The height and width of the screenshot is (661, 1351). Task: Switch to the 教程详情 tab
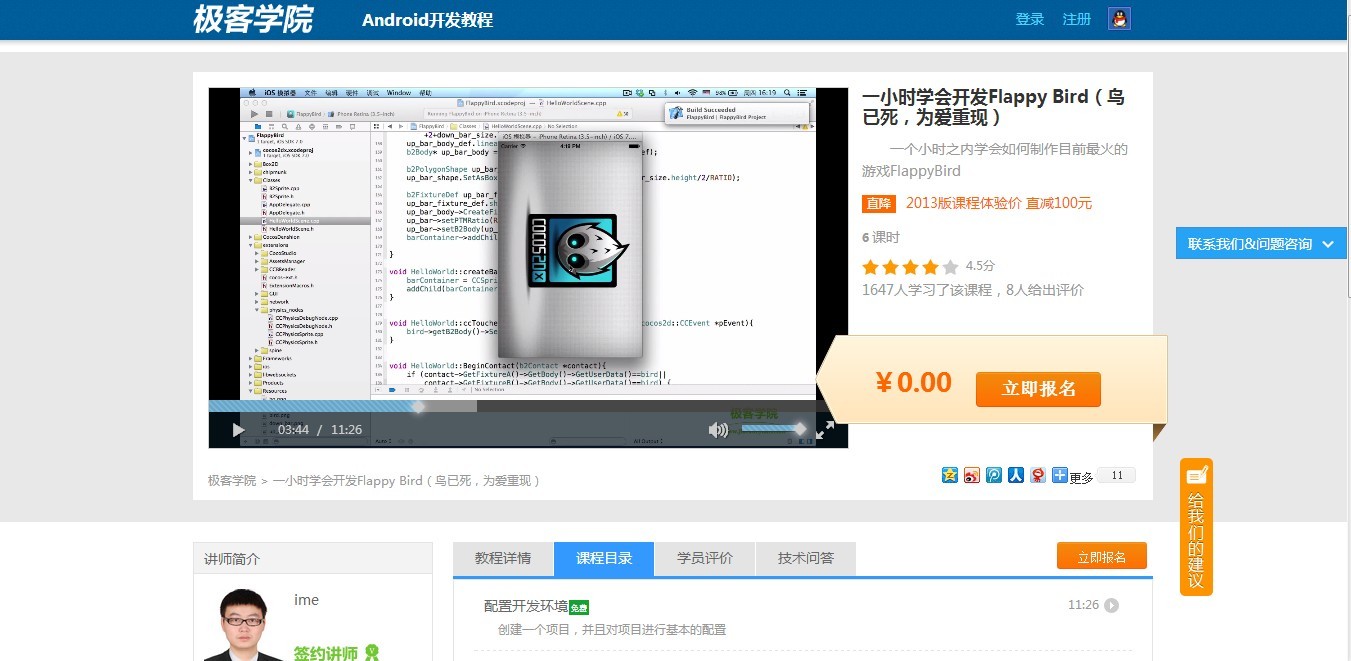pos(503,558)
